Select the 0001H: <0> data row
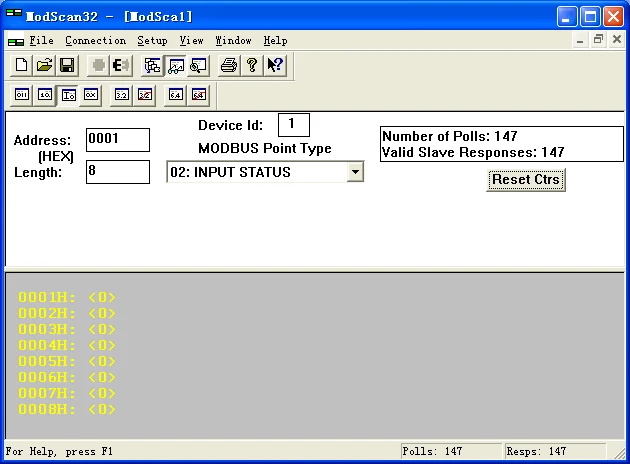Image resolution: width=630 pixels, height=464 pixels. pyautogui.click(x=67, y=297)
